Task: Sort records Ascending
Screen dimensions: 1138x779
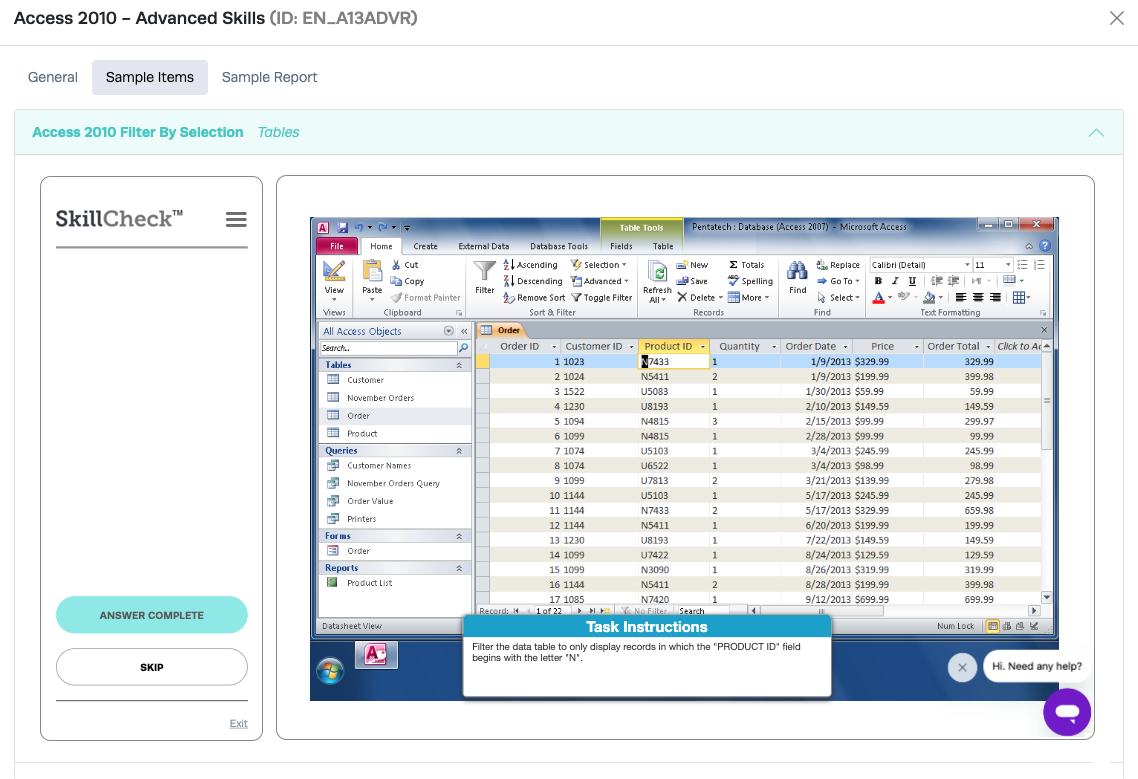Action: 531,265
